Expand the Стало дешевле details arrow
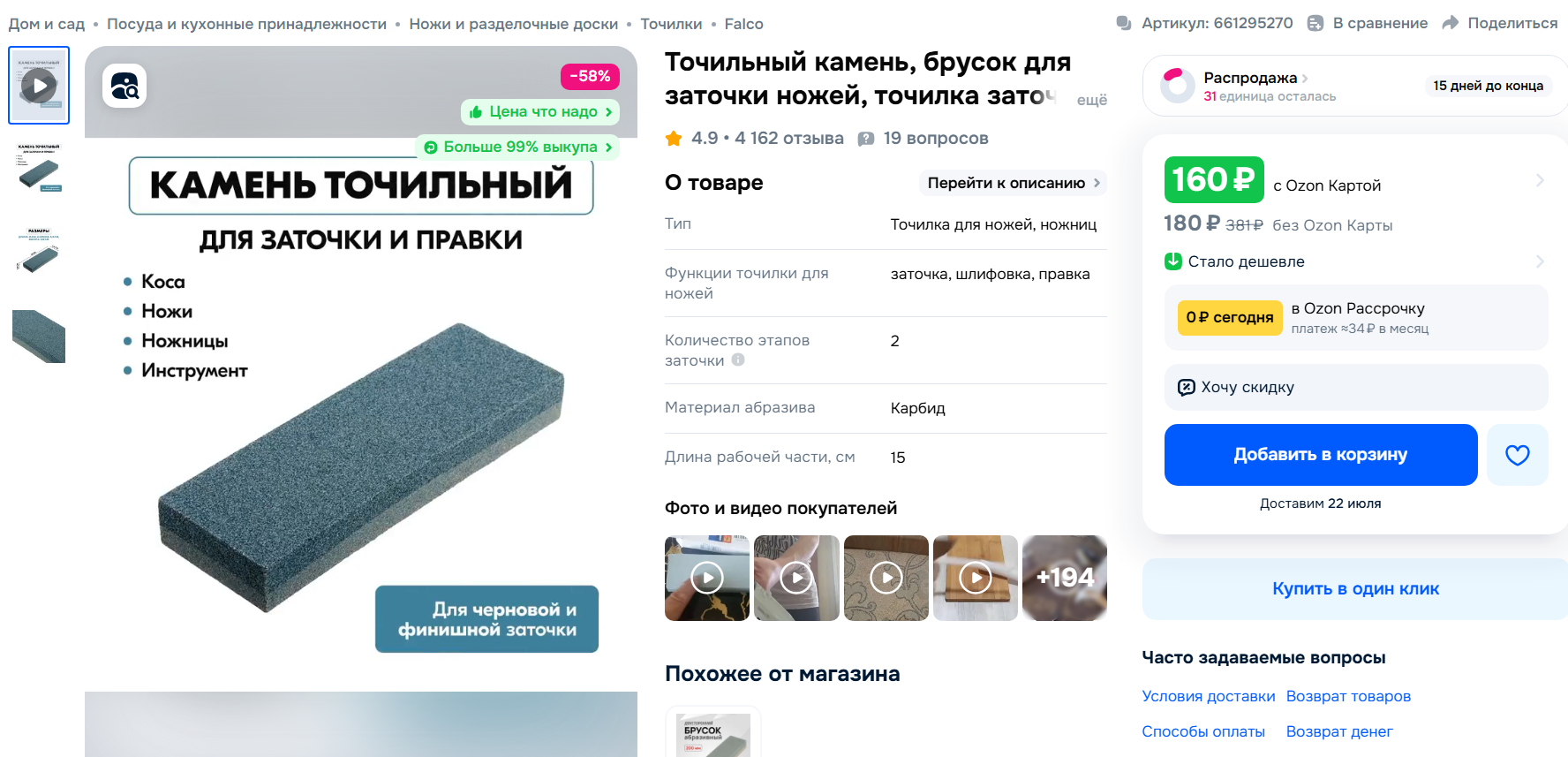The image size is (1568, 757). tap(1539, 261)
